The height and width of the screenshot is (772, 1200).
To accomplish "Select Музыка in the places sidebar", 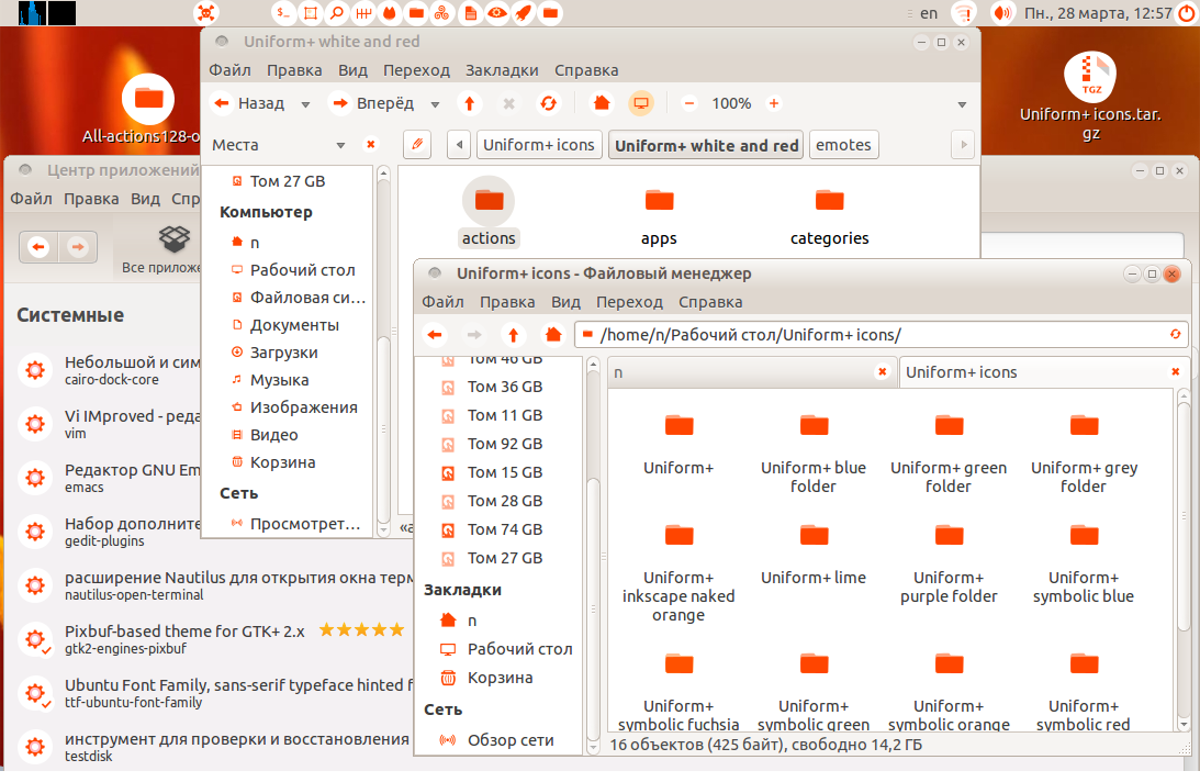I will [x=279, y=380].
